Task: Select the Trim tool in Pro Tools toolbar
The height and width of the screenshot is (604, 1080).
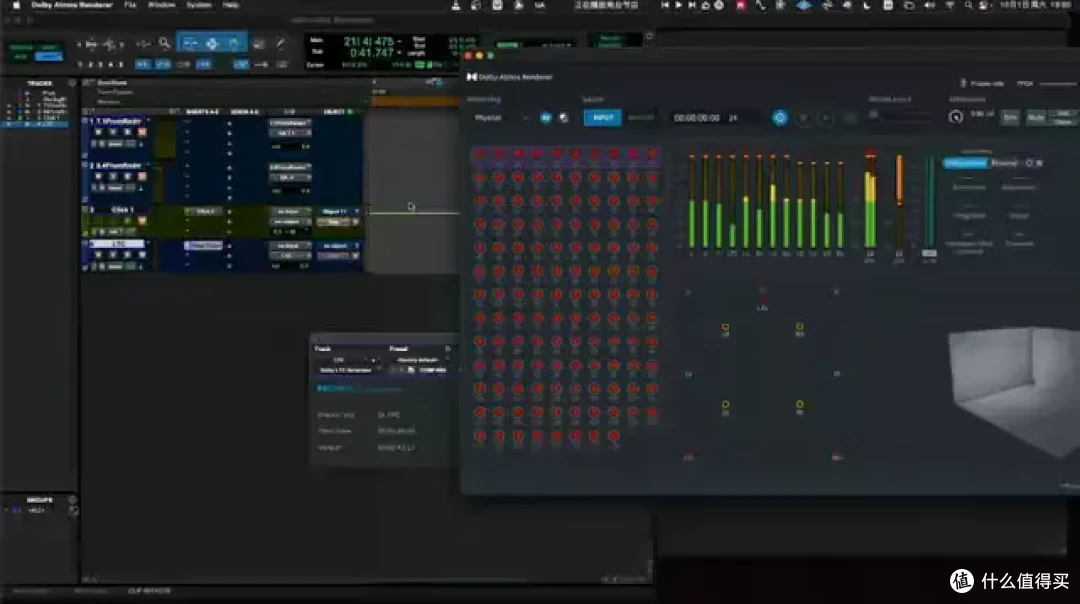Action: pos(189,43)
